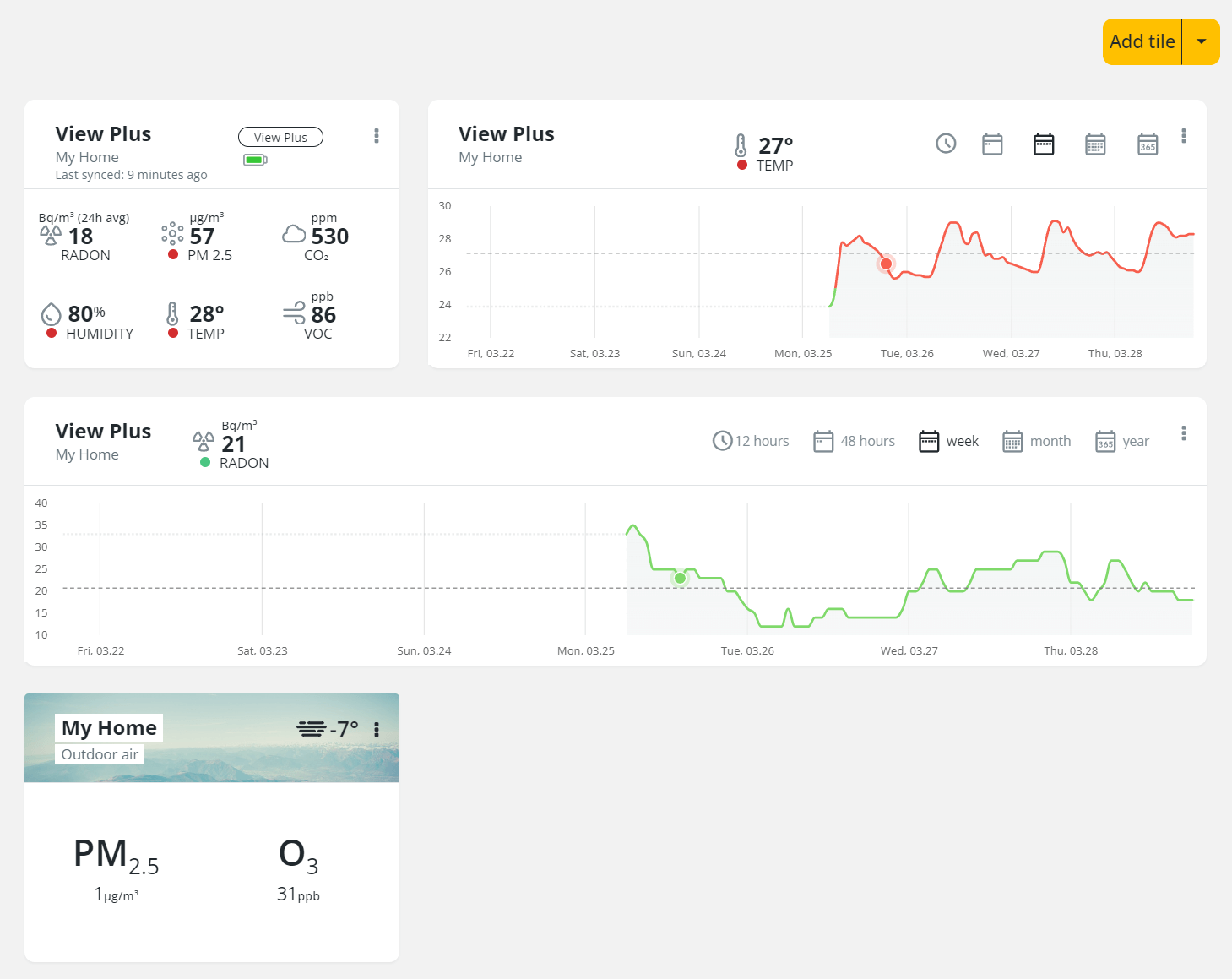Select year 365 icon on temperature chart
The height and width of the screenshot is (979, 1232).
point(1148,144)
